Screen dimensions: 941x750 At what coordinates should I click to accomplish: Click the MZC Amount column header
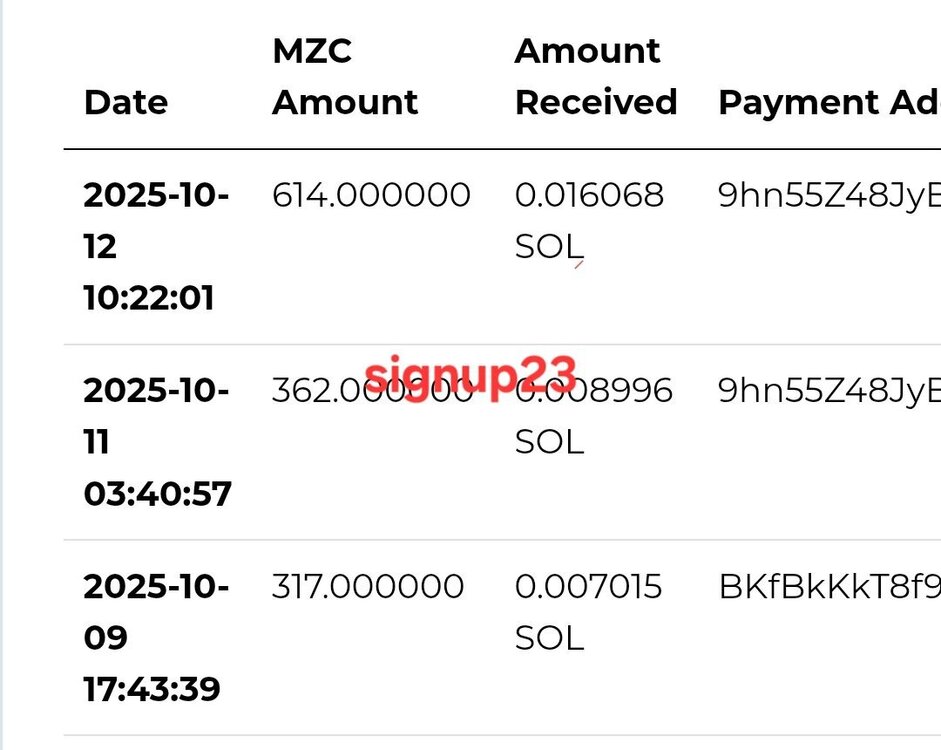[345, 77]
